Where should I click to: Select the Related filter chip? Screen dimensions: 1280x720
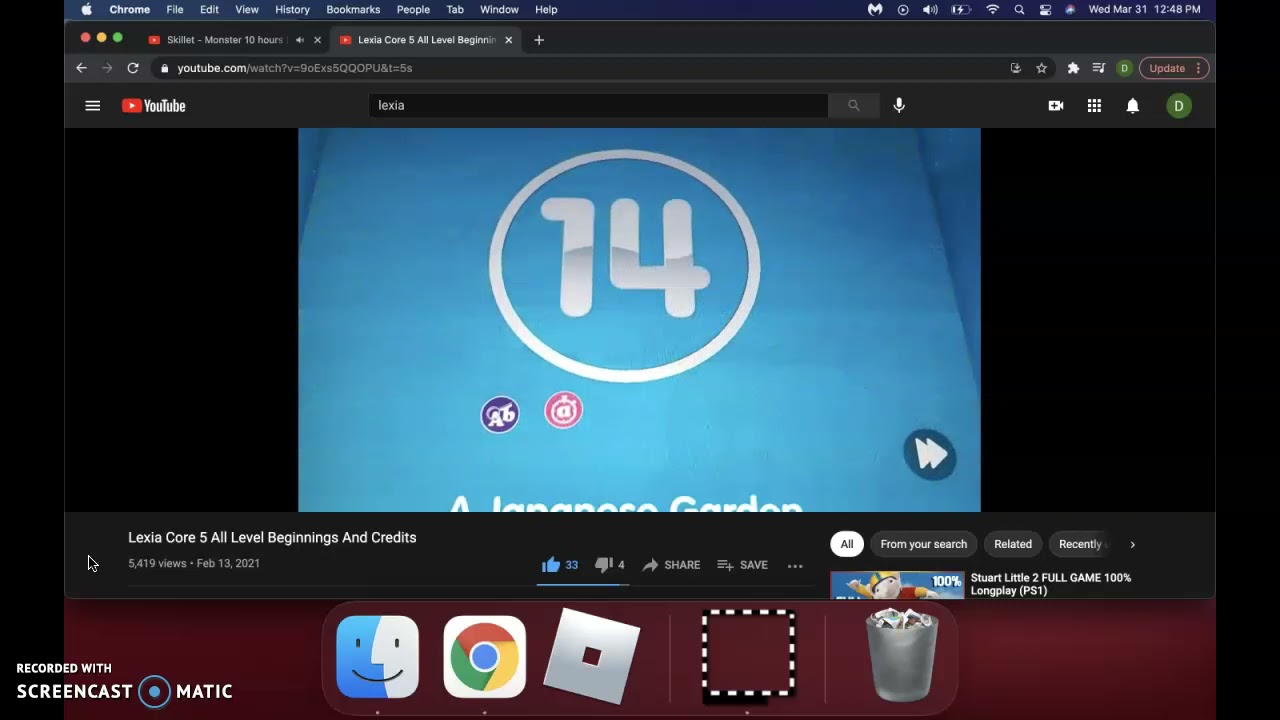(1013, 544)
